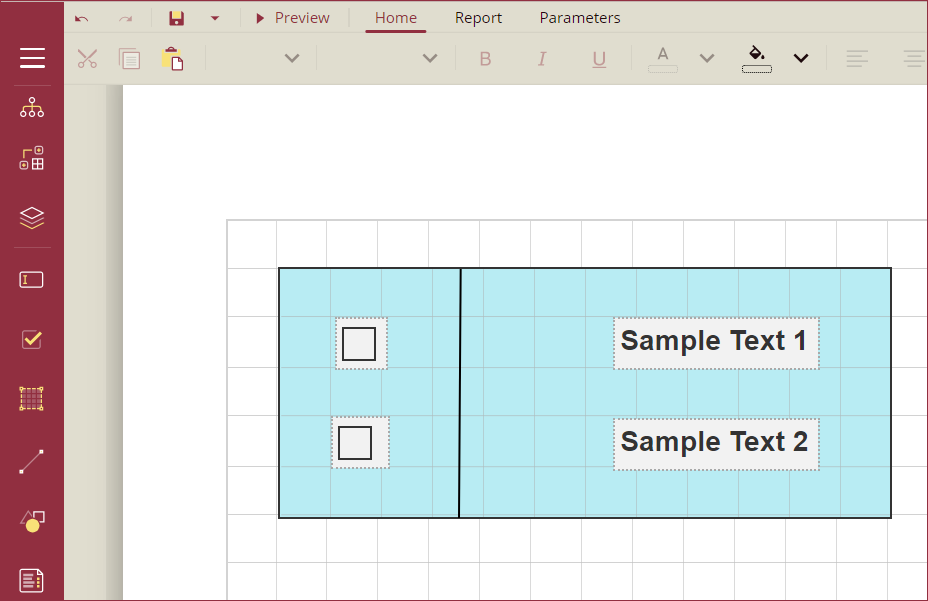Select the Line tool in sidebar
This screenshot has height=601, width=928.
31,462
